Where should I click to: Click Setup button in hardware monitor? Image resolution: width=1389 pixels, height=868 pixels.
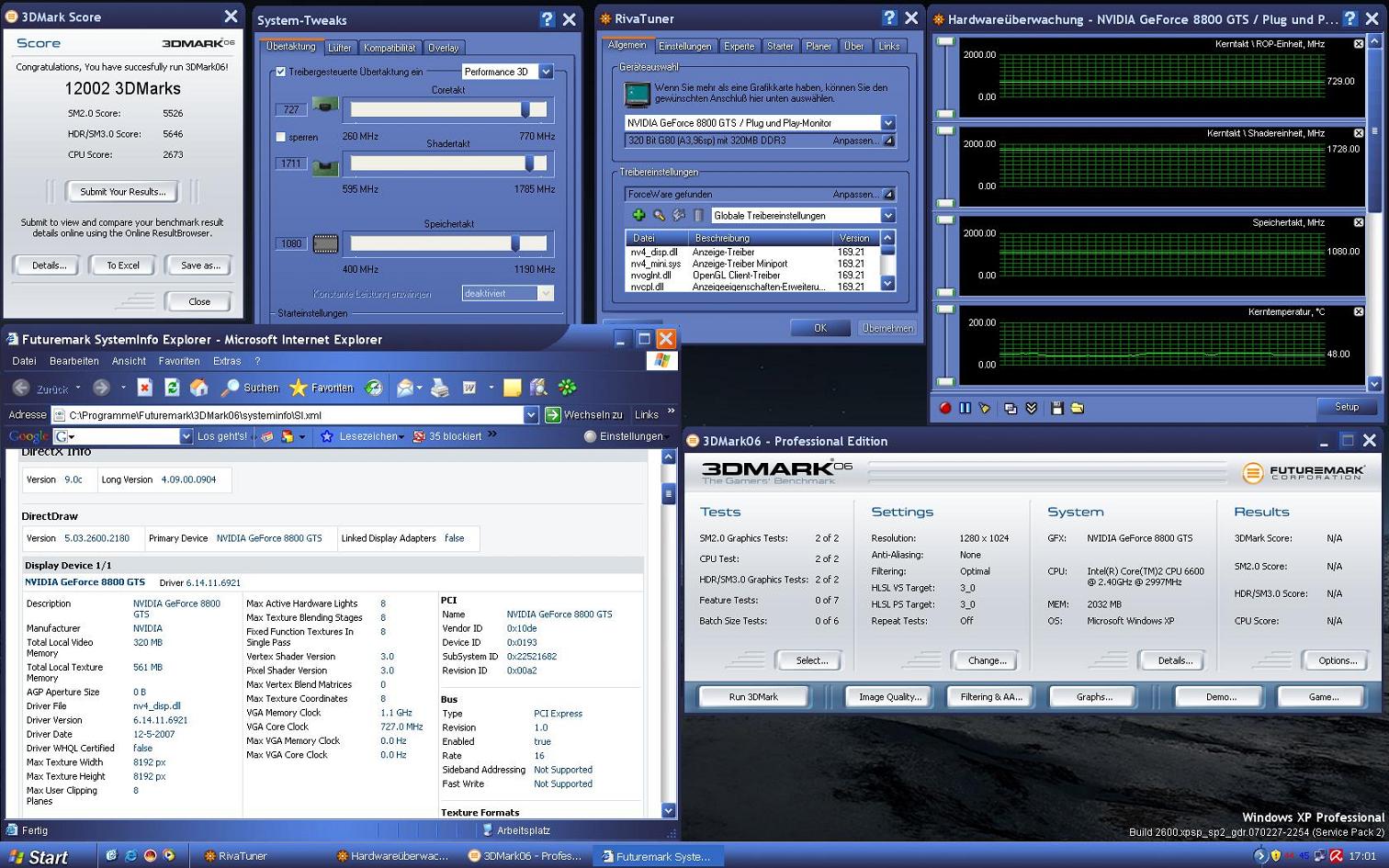coord(1346,407)
